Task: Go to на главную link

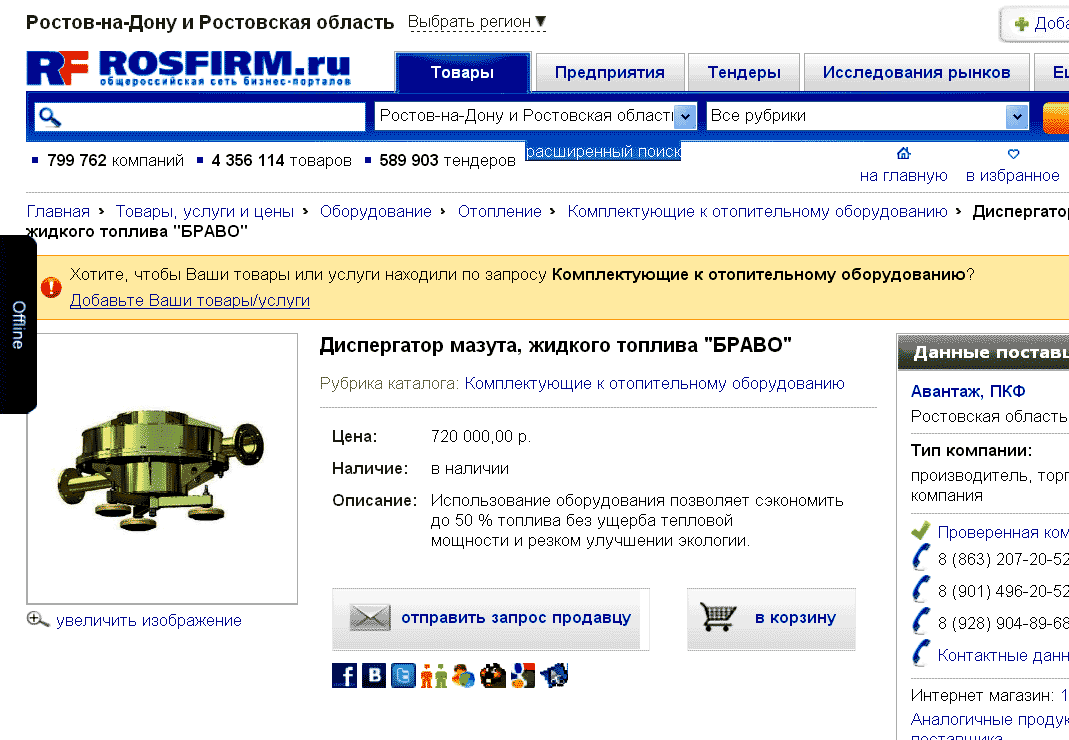Action: (903, 175)
